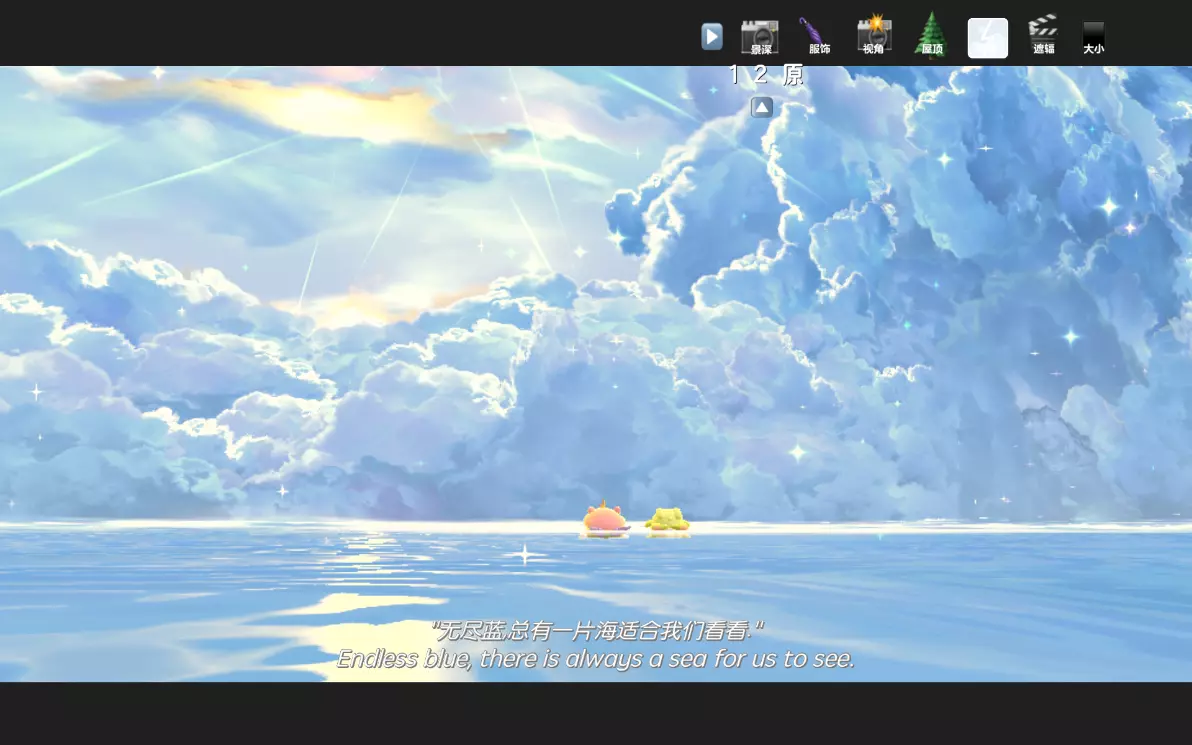Click the Chinese quote 无尽蓝 caption

pos(596,631)
